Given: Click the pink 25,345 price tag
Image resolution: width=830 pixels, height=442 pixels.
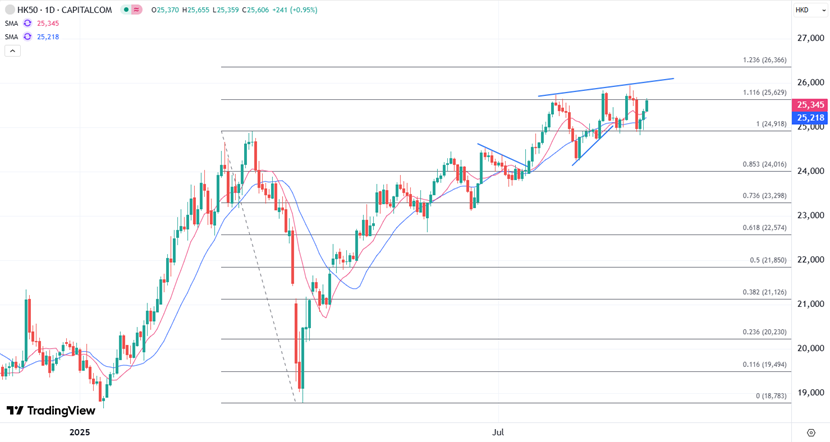Looking at the screenshot, I should pos(810,105).
